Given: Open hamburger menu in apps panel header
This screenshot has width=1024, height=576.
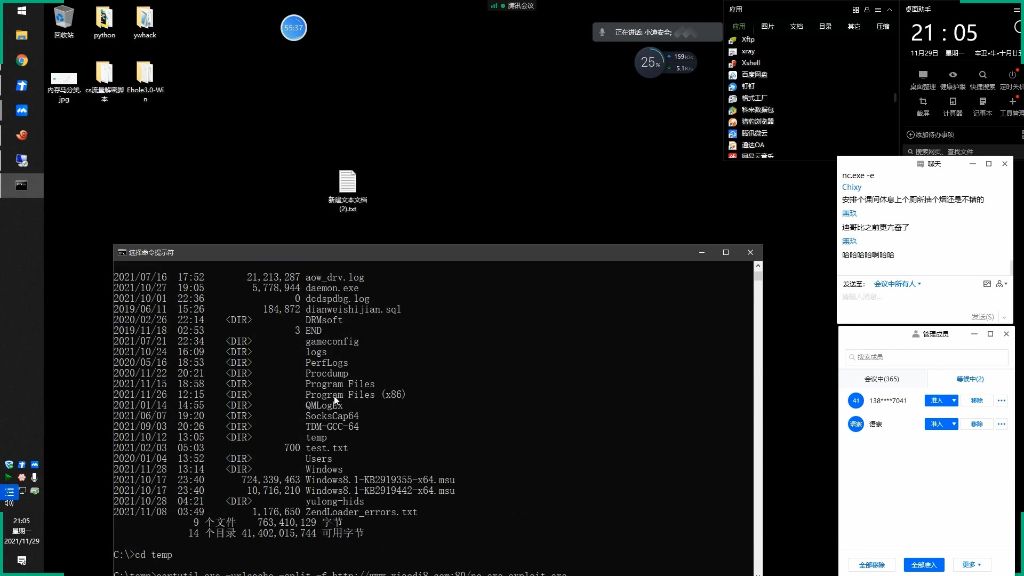Looking at the screenshot, I should 878,10.
